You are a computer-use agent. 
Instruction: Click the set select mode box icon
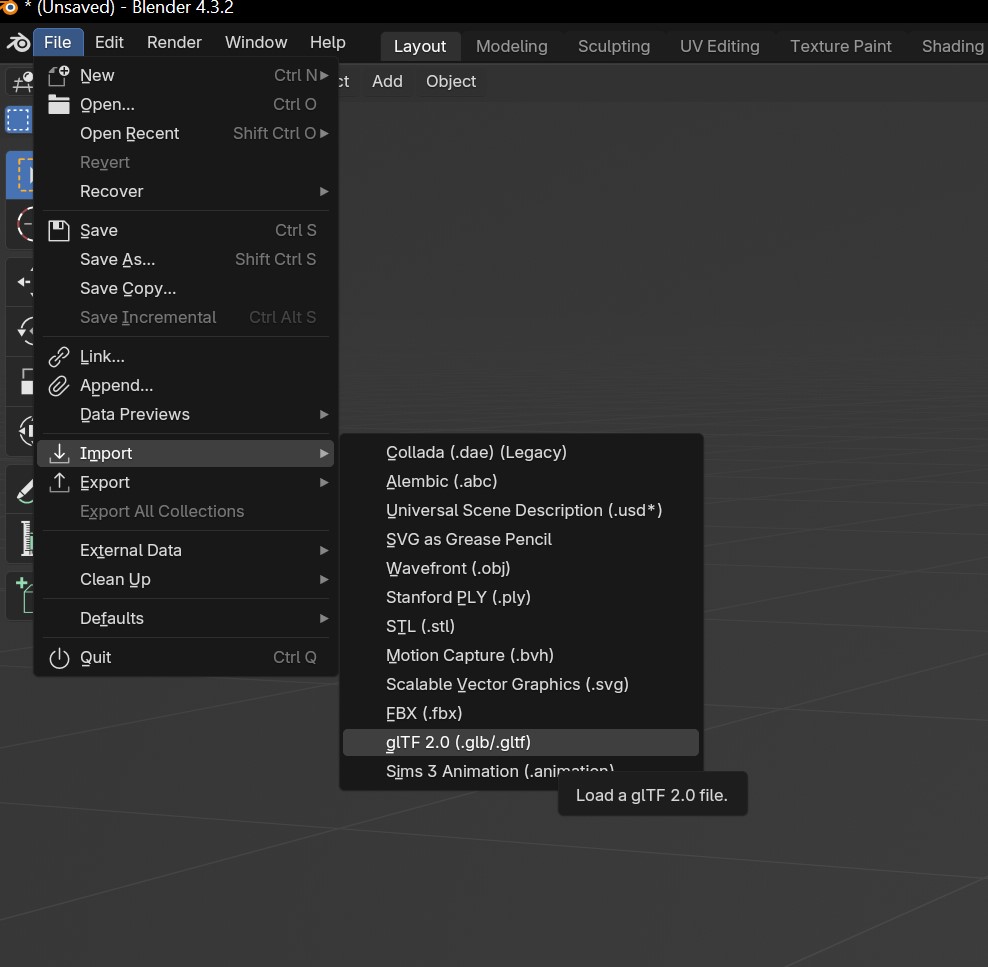click(18, 119)
